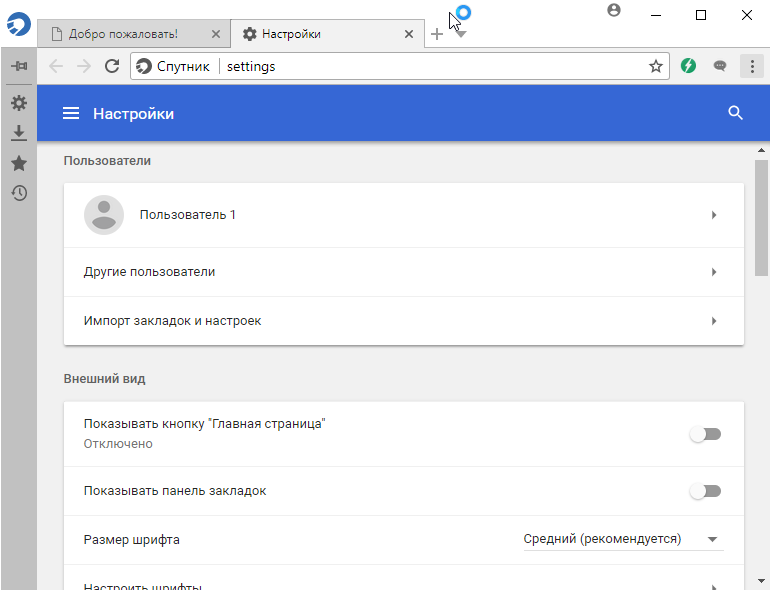
Task: Toggle Показывать панель закладок switch
Action: pos(706,491)
